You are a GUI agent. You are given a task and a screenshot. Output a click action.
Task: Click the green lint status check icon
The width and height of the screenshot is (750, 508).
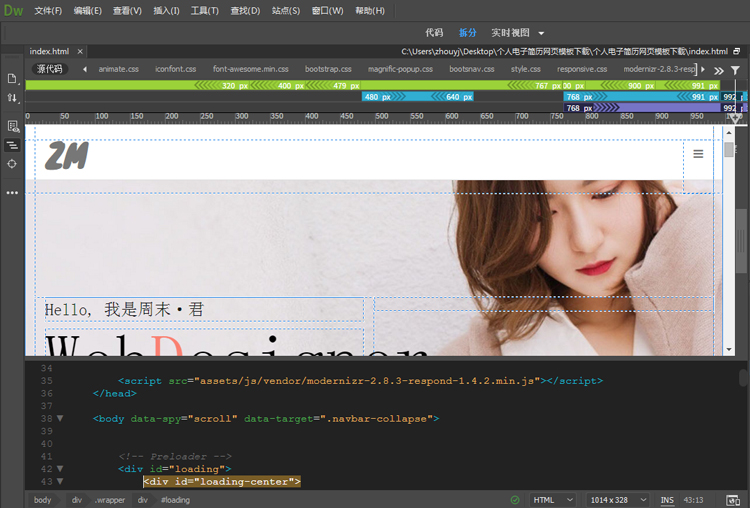coord(515,500)
